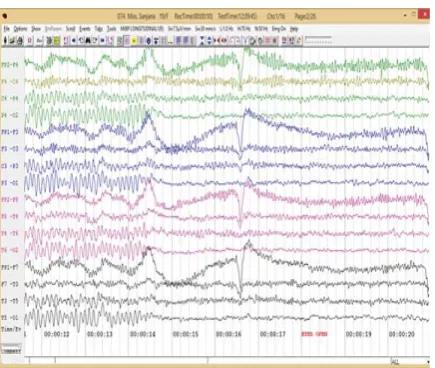
Task: Open the ALL dropdown at bottom right
Action: coord(410,362)
